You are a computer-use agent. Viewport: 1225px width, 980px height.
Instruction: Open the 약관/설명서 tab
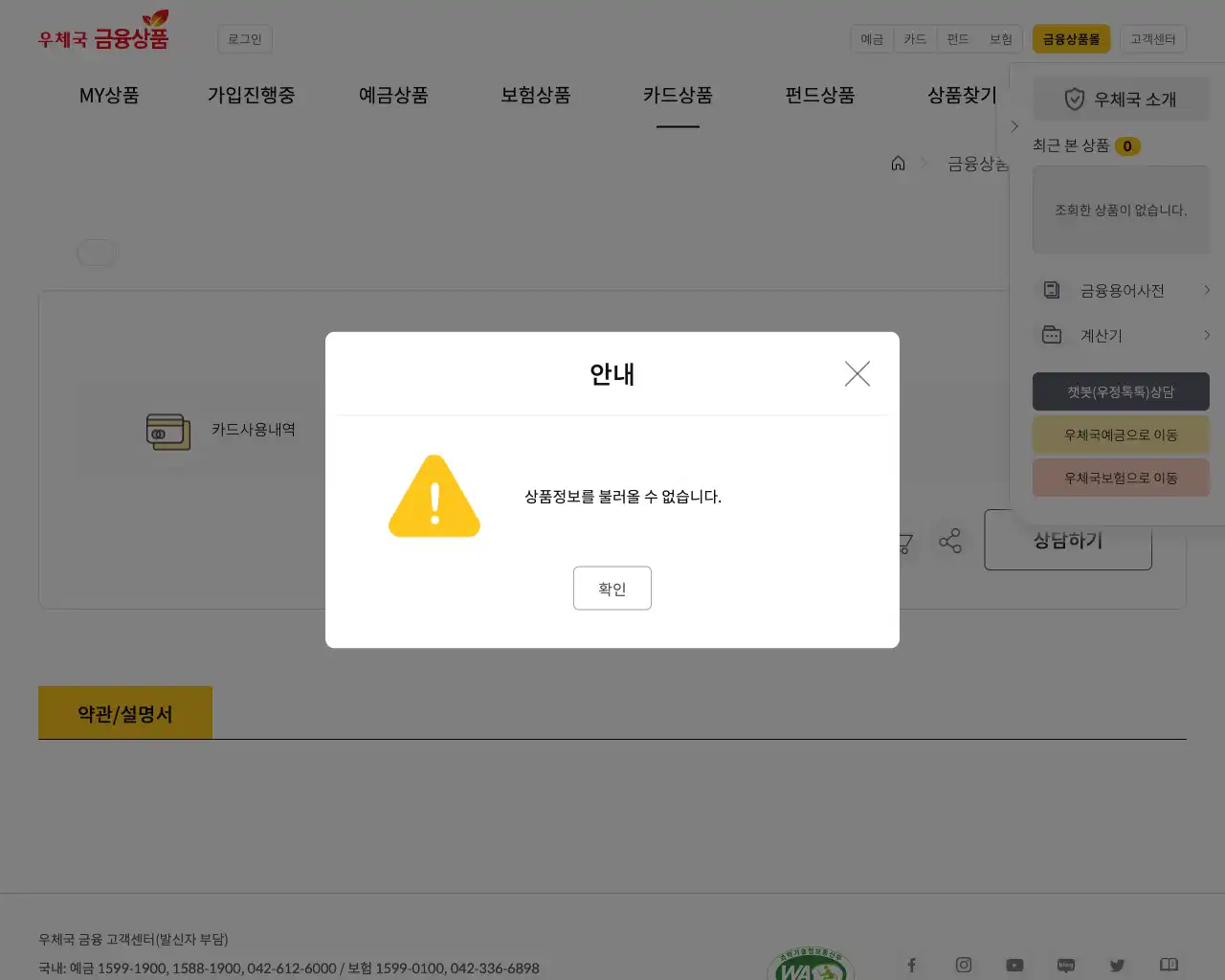click(x=124, y=712)
